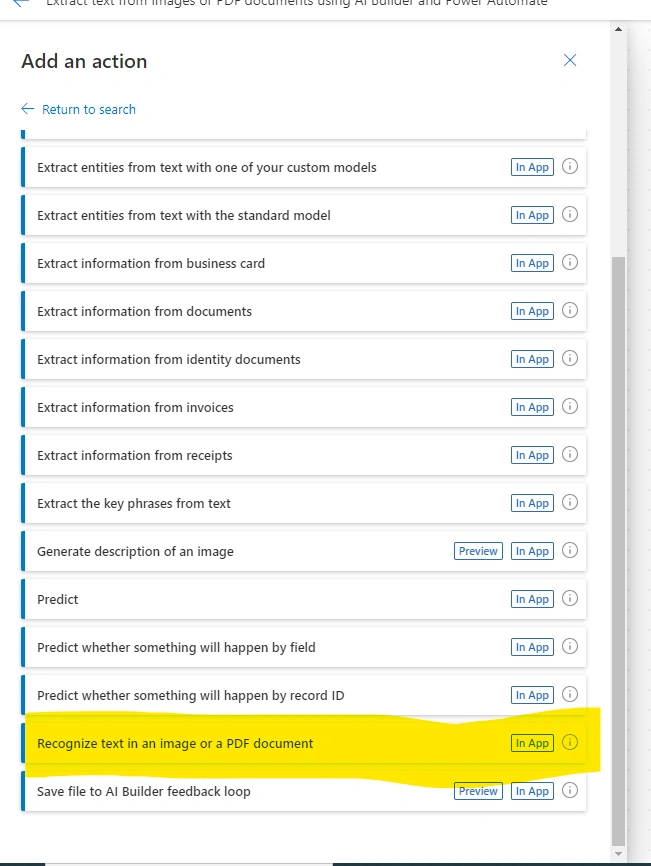Viewport: 651px width, 866px height.
Task: Select Extract entities with the standard model
Action: (x=304, y=215)
